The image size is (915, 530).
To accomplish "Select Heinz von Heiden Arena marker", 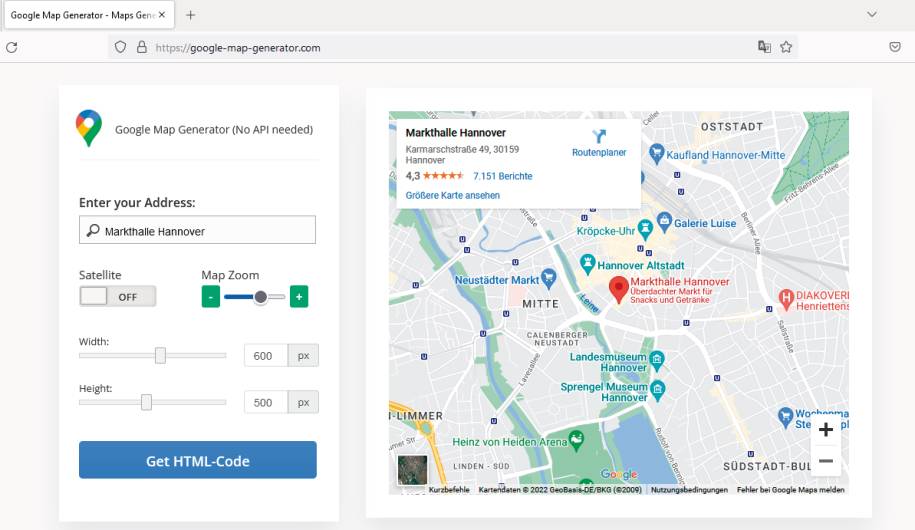I will tap(576, 440).
